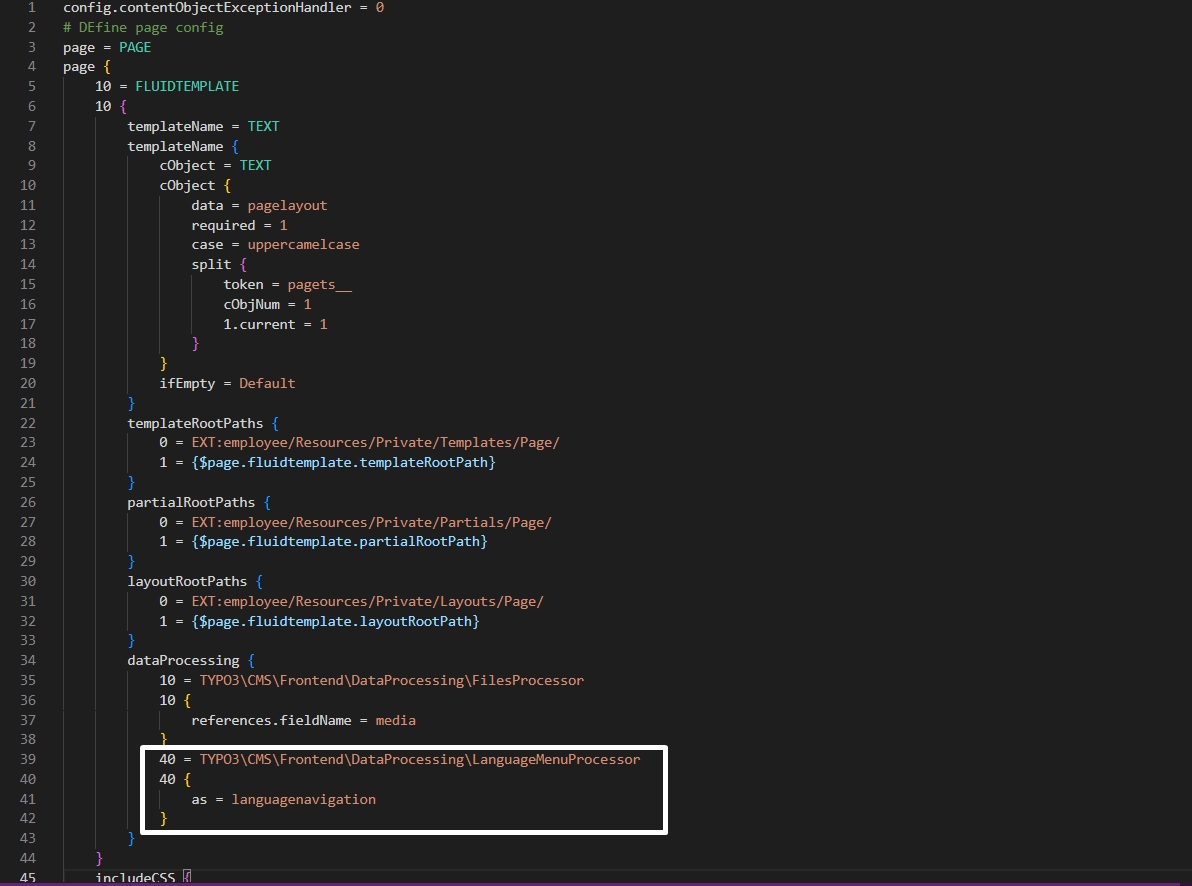Click the pagelayout data value
This screenshot has width=1192, height=886.
(x=287, y=205)
